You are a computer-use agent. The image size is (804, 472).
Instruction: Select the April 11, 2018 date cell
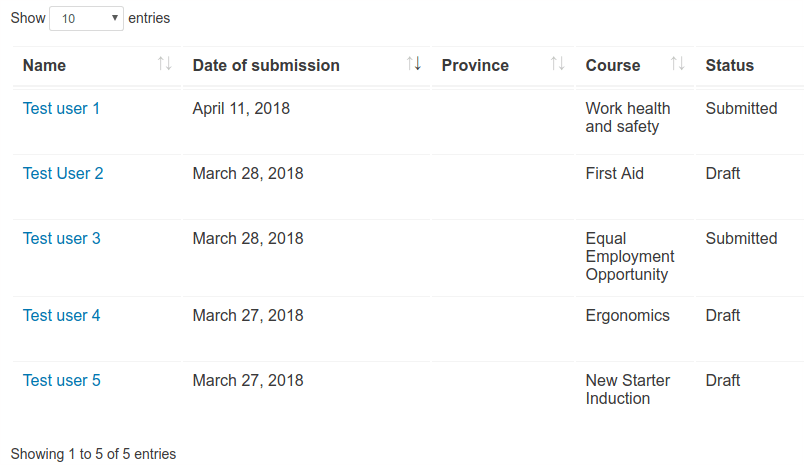(x=241, y=109)
